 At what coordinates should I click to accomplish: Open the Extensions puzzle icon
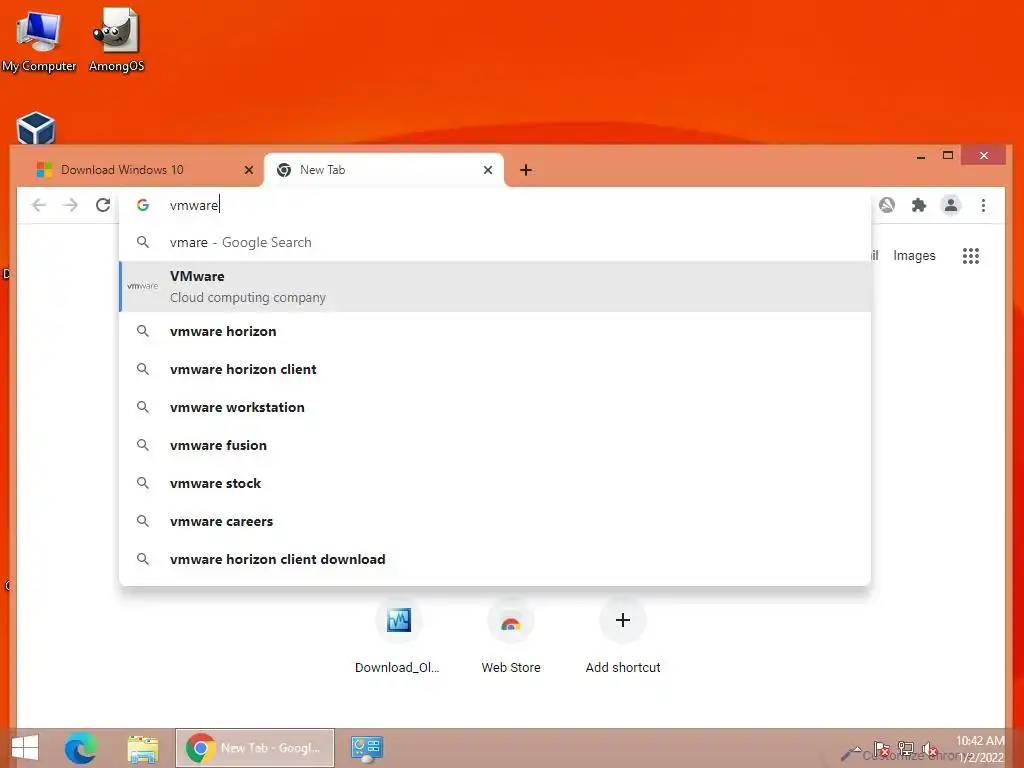[x=919, y=205]
